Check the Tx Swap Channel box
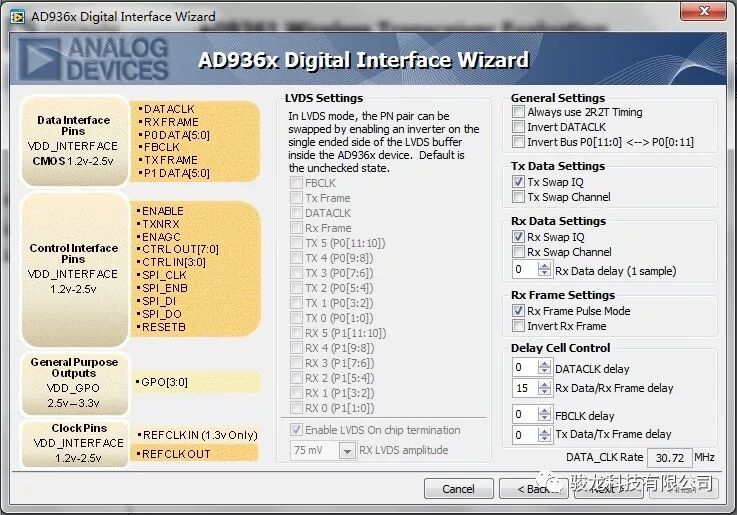 coord(518,197)
